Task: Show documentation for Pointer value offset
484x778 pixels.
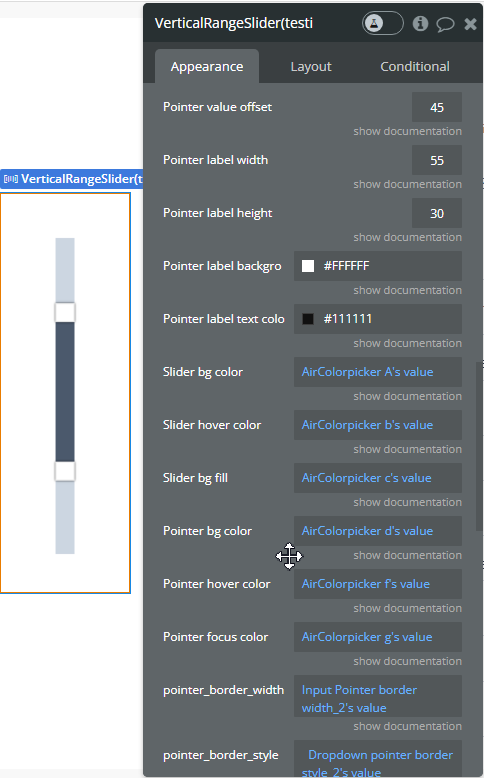Action: click(x=407, y=131)
